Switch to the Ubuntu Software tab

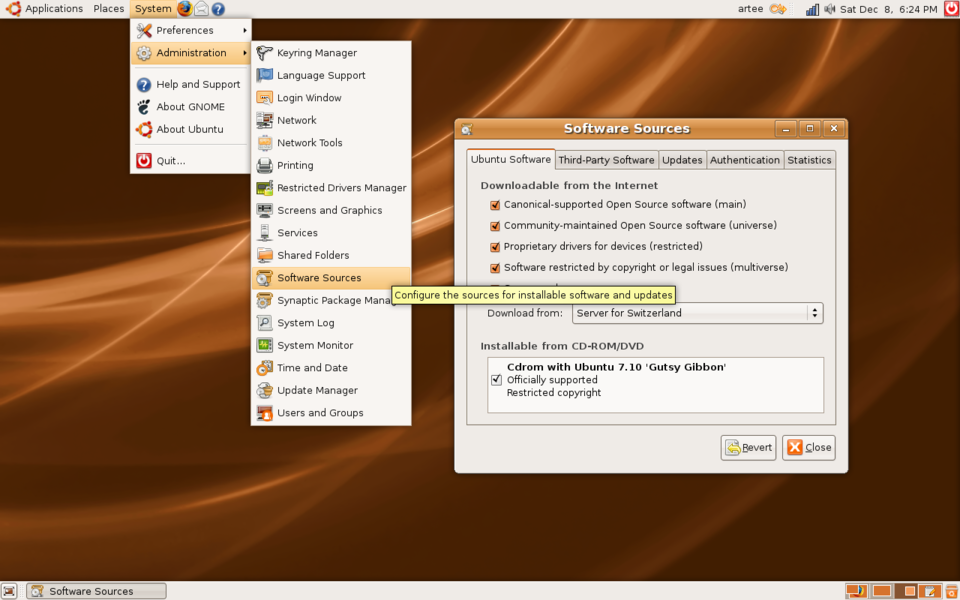point(511,159)
